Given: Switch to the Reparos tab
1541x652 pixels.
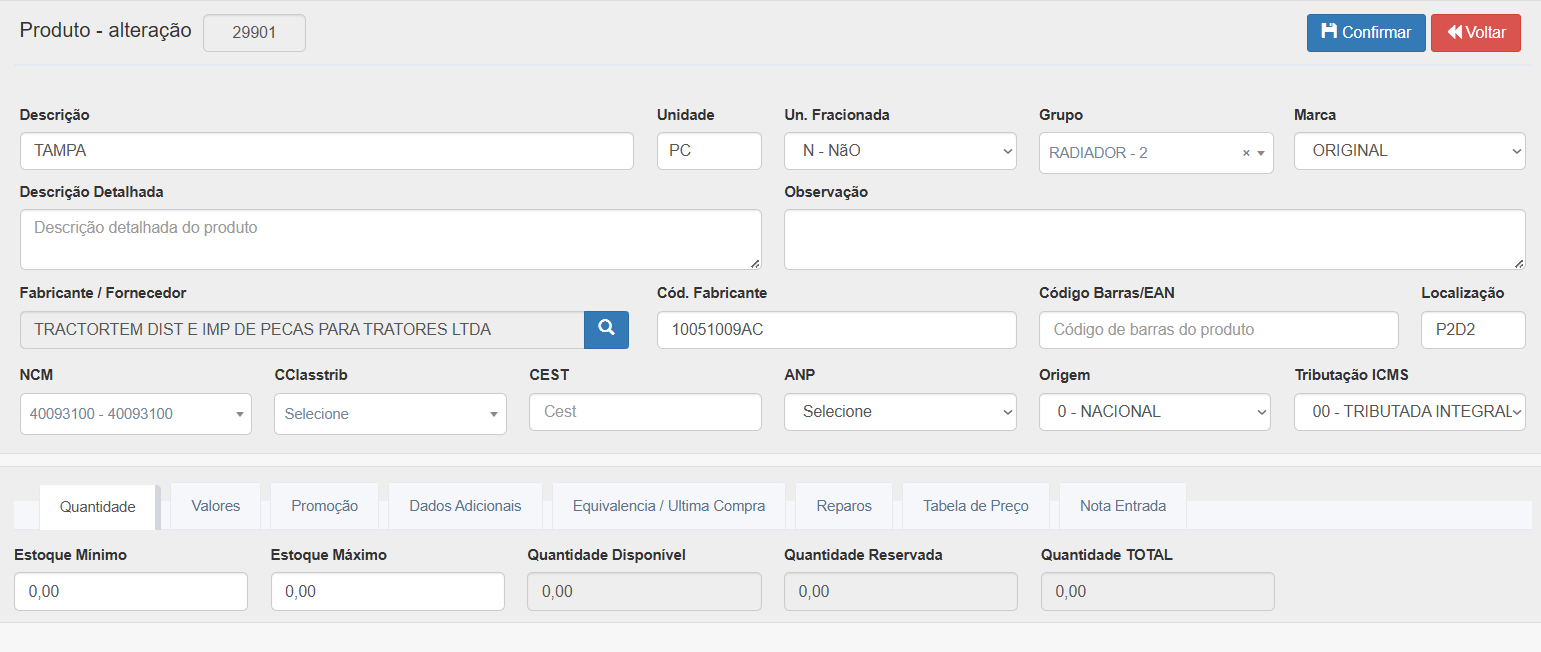Looking at the screenshot, I should pyautogui.click(x=844, y=506).
